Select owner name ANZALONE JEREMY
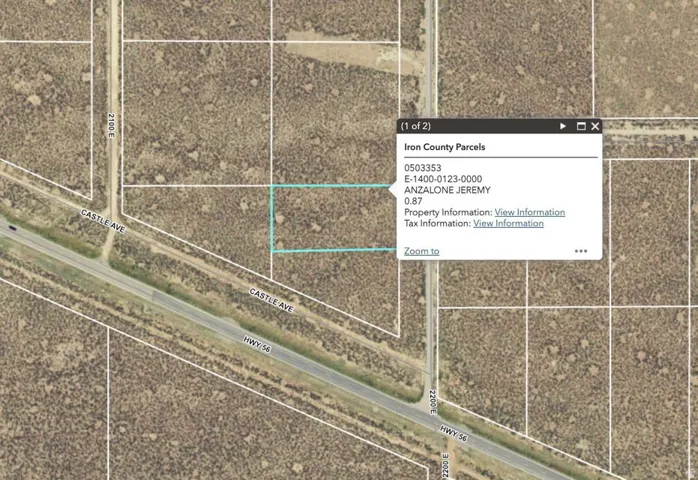Viewport: 698px width, 480px height. pyautogui.click(x=447, y=190)
